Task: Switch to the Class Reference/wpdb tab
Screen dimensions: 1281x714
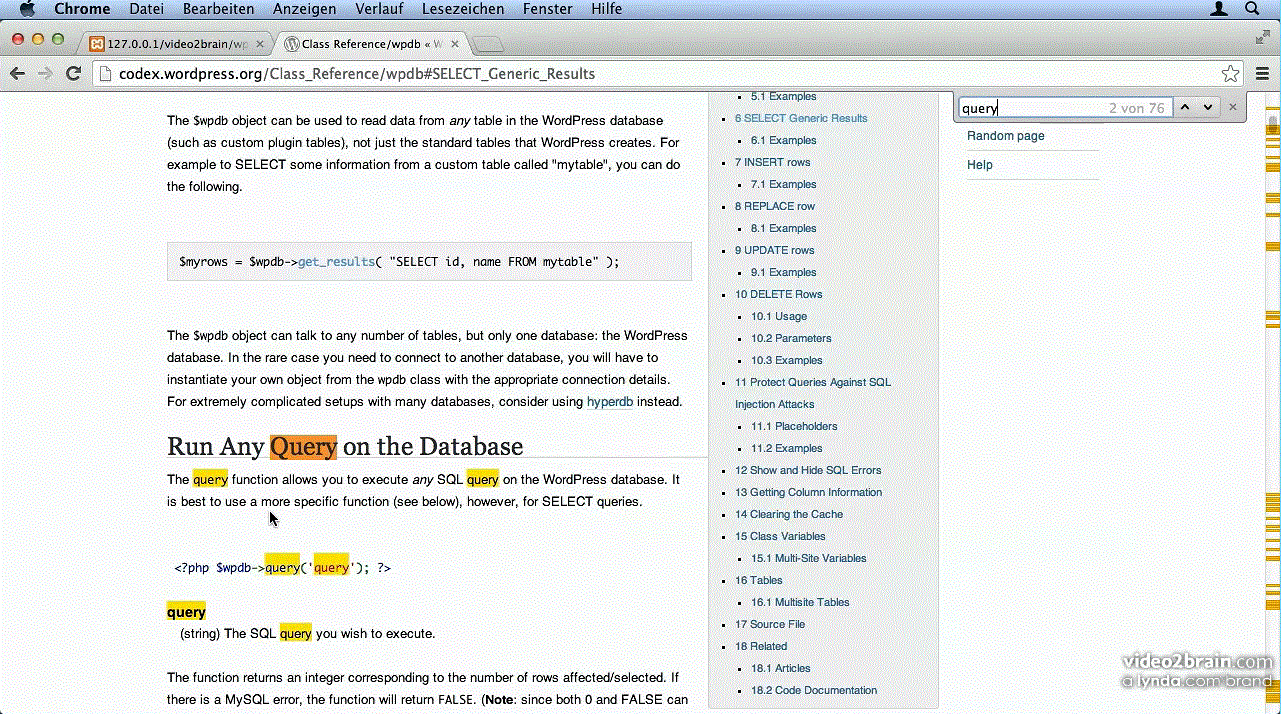Action: (x=370, y=44)
